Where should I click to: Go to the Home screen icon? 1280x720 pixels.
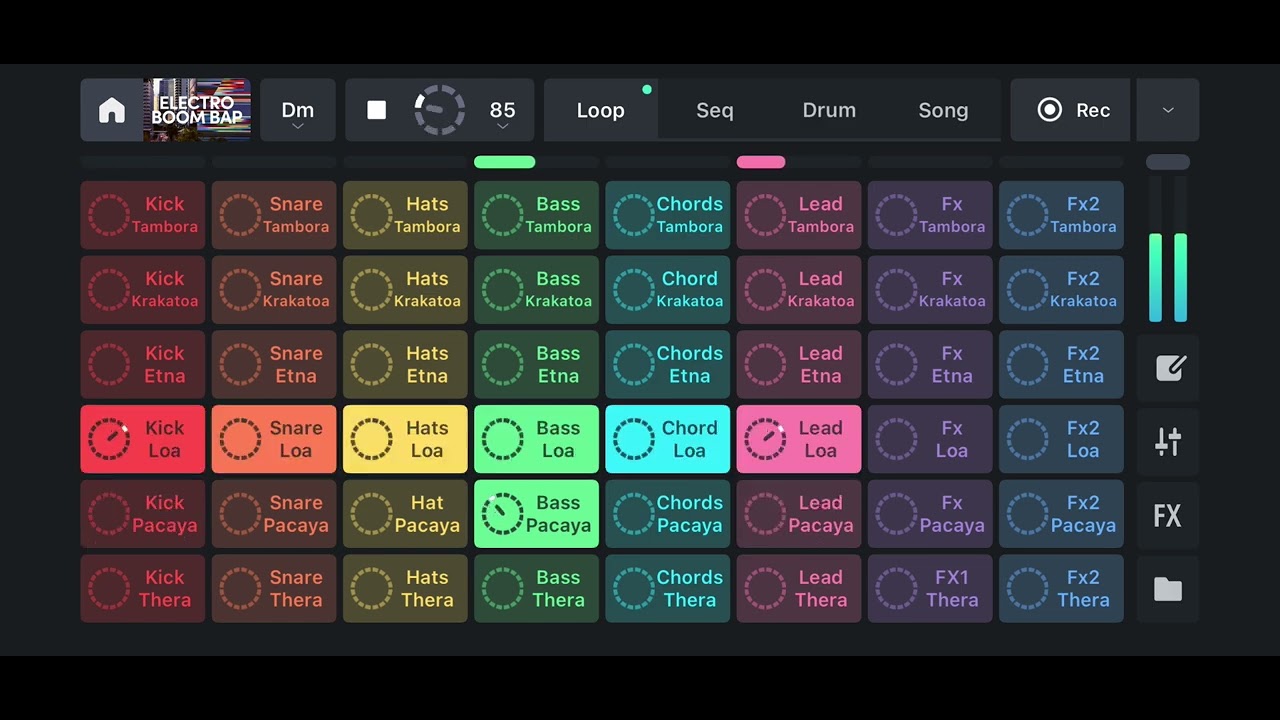112,110
